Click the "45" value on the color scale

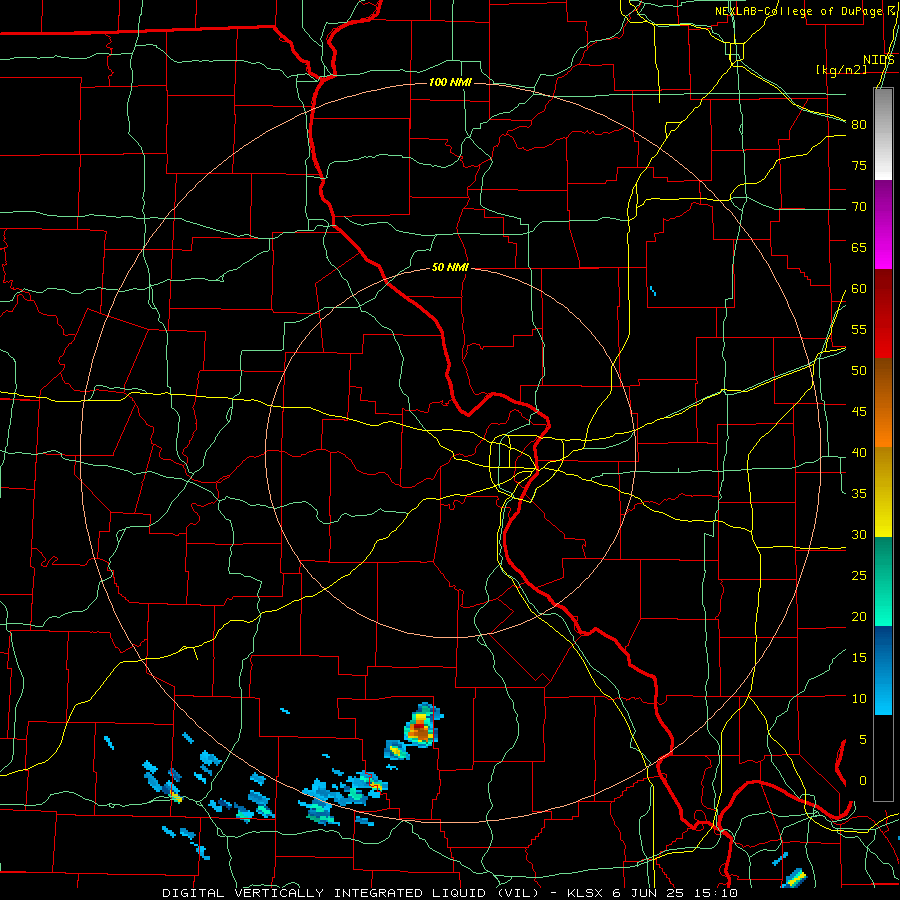point(859,412)
